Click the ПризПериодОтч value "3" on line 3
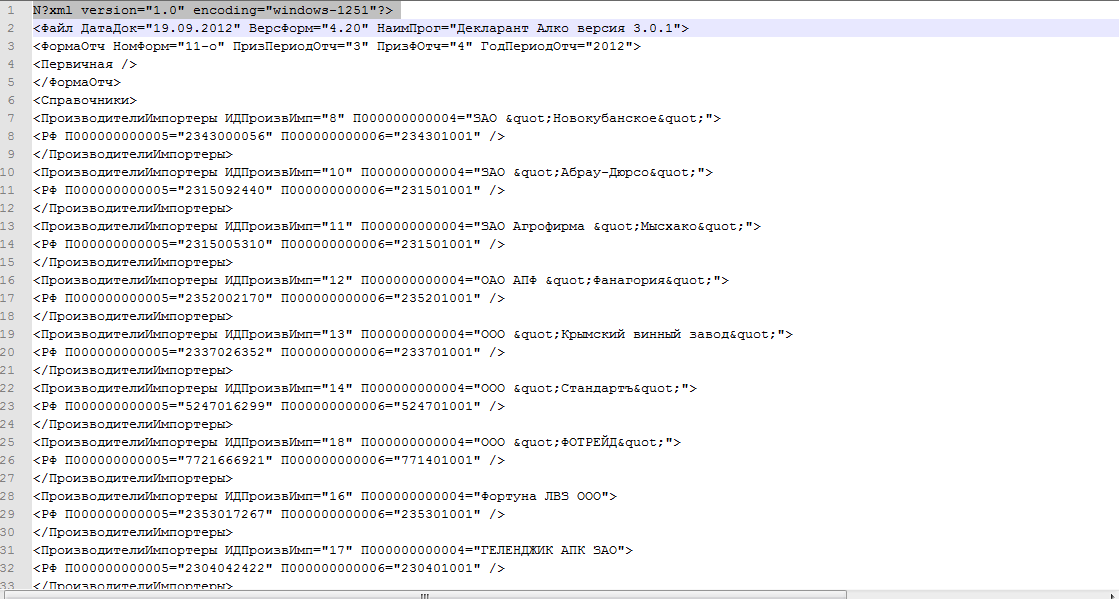Viewport: 1119px width, 599px height. tap(358, 46)
